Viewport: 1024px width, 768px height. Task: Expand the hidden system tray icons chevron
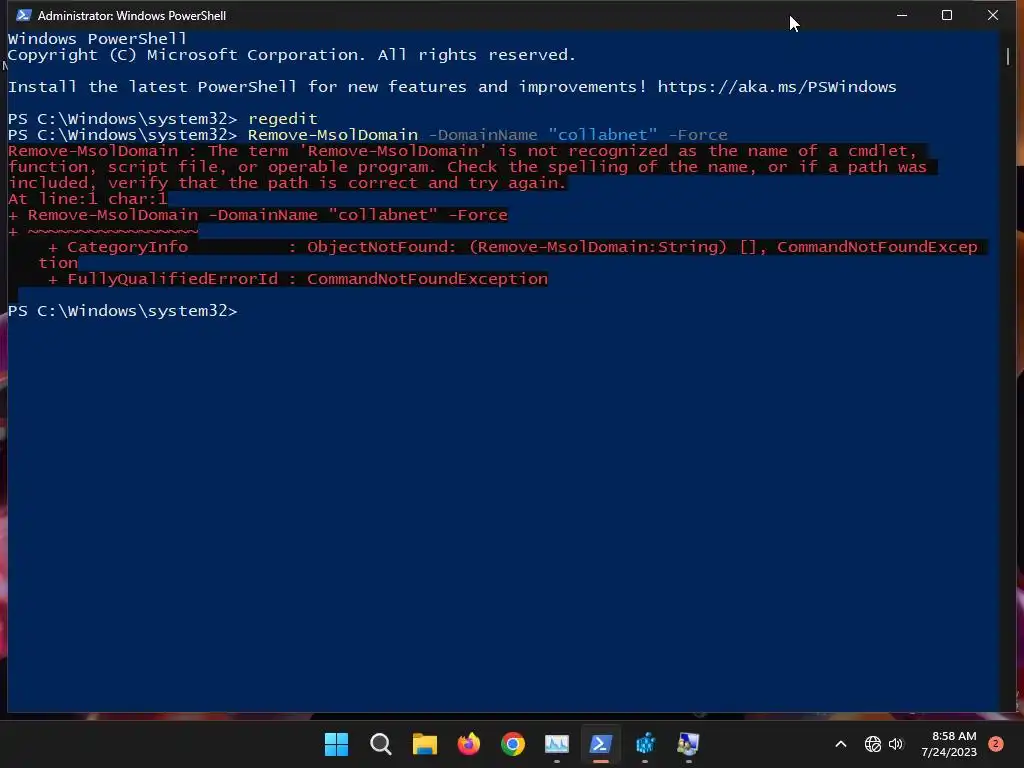841,744
